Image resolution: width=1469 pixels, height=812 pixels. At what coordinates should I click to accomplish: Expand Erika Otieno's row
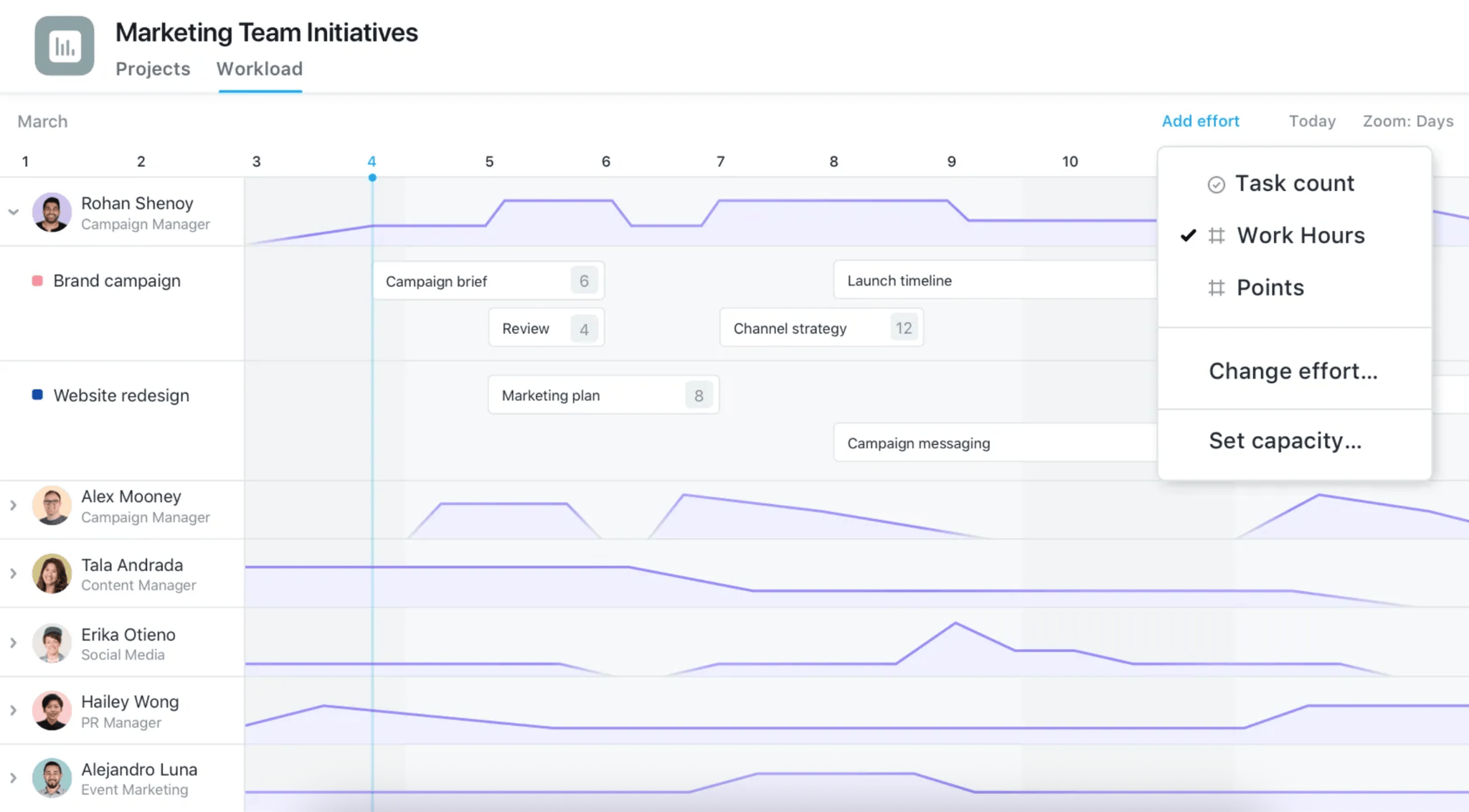12,643
